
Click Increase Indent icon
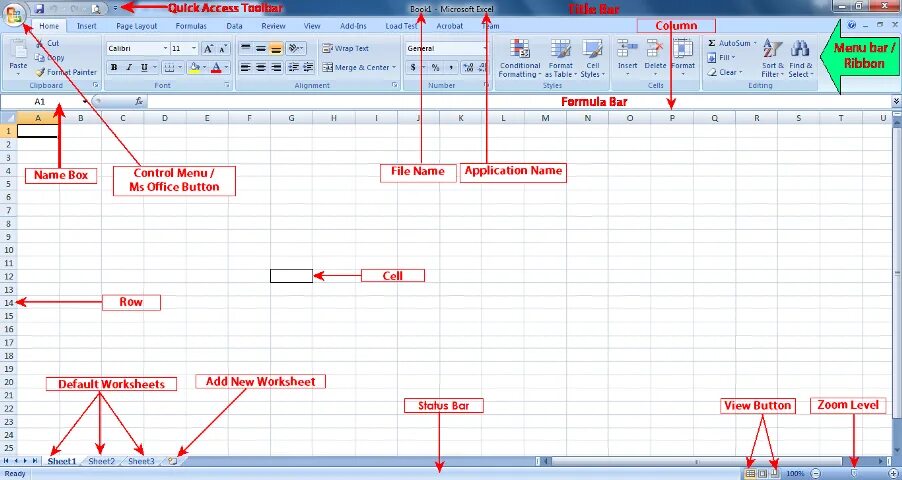tap(308, 67)
